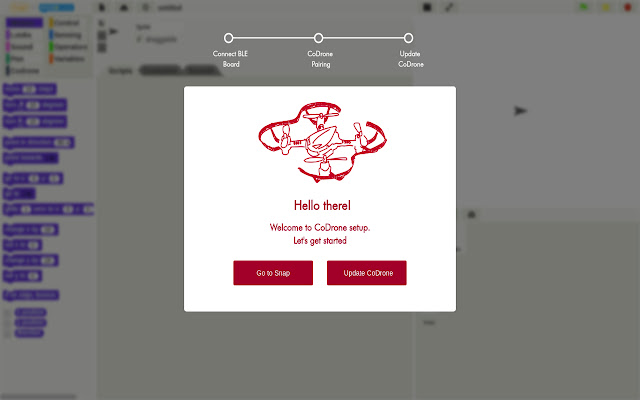Click the green flag run icon

pyautogui.click(x=584, y=7)
